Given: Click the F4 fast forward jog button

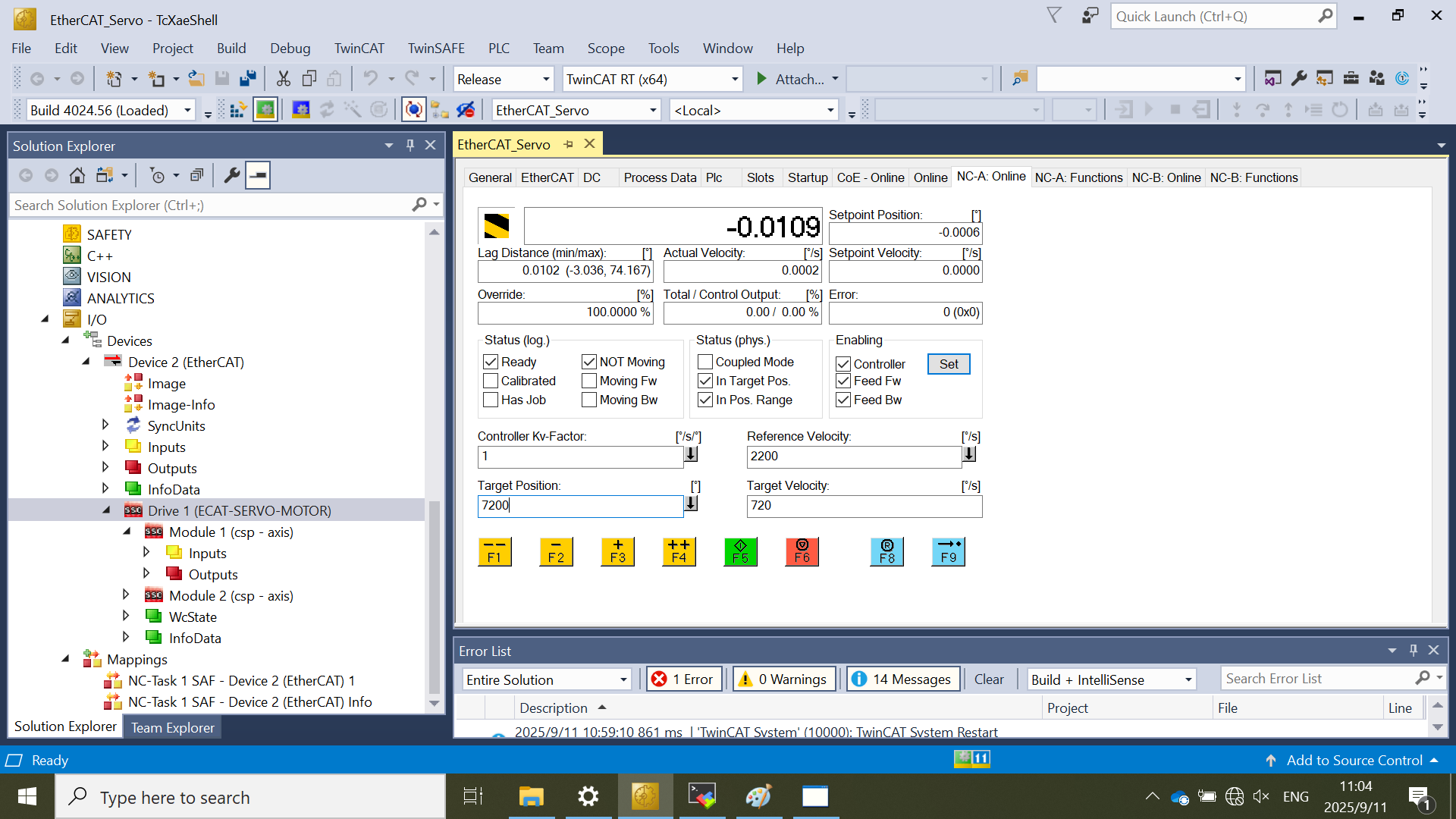Looking at the screenshot, I should (x=679, y=551).
